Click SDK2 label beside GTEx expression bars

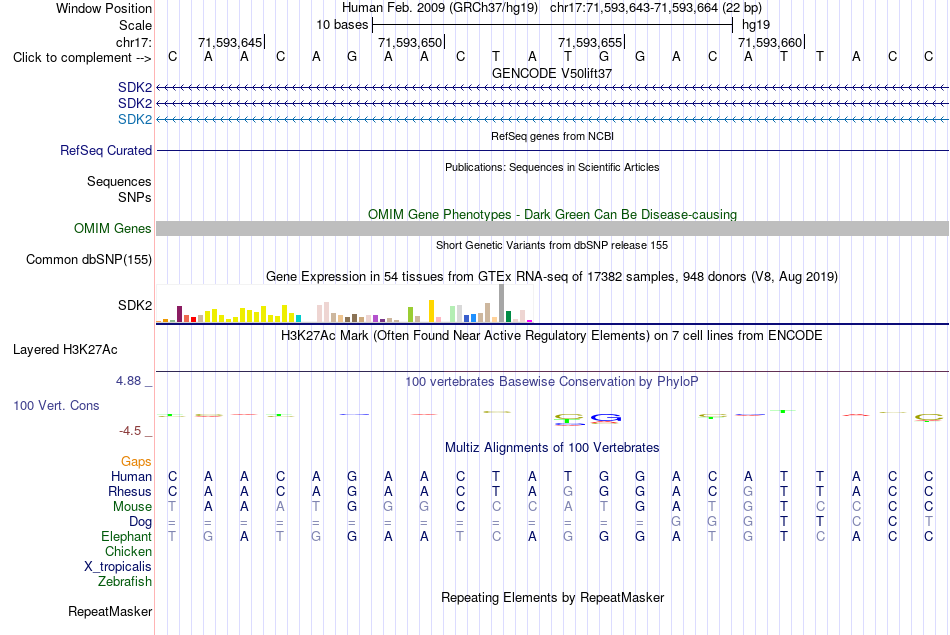[x=135, y=305]
